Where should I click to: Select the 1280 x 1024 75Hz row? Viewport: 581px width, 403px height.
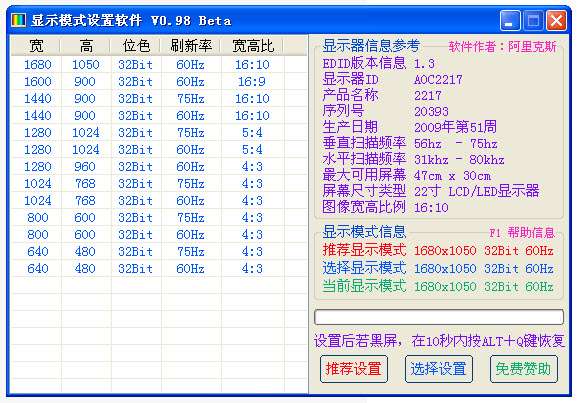tap(159, 133)
